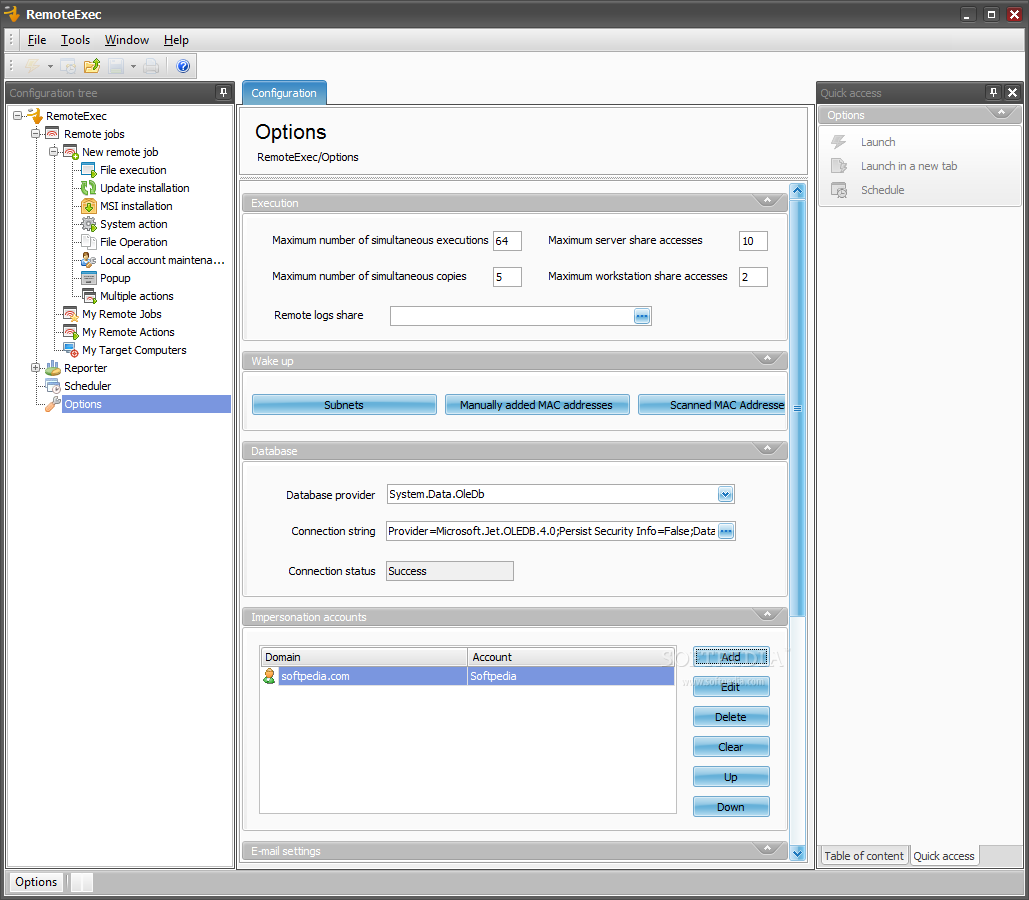The width and height of the screenshot is (1029, 900).
Task: Open connection string editor ellipsis button
Action: click(726, 531)
